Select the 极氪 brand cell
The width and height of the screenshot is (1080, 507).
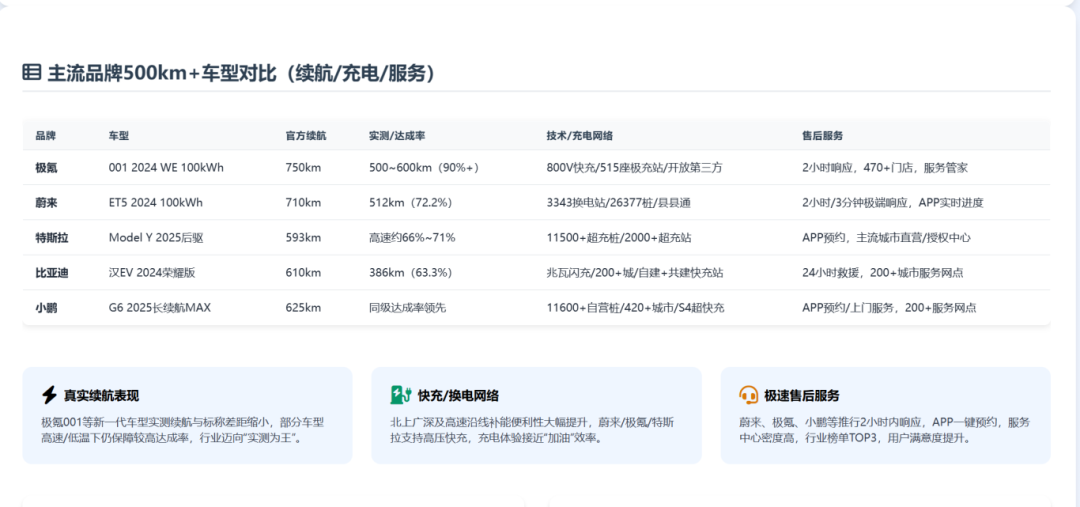pos(45,167)
